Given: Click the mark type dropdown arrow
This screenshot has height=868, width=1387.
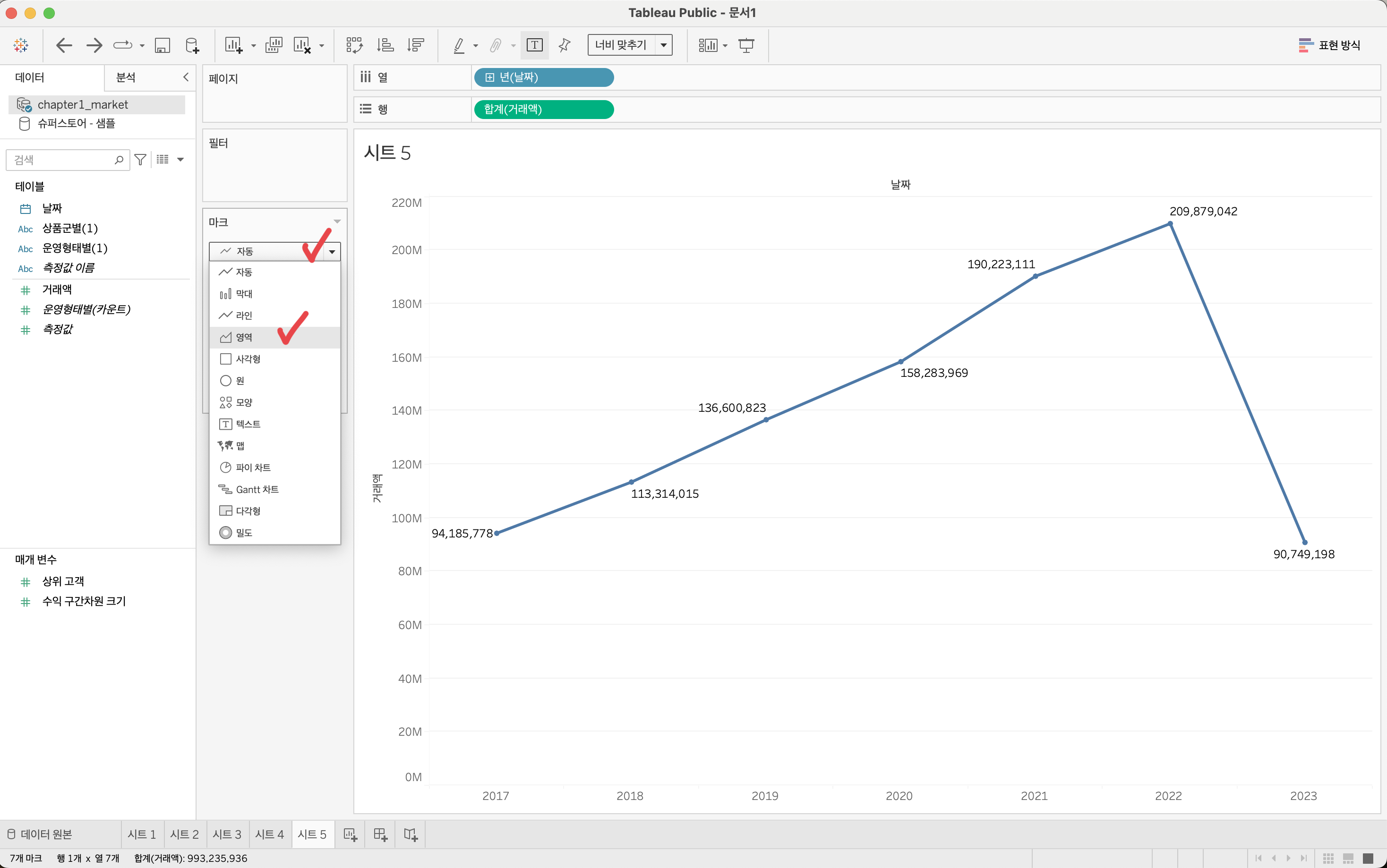Looking at the screenshot, I should pos(332,251).
